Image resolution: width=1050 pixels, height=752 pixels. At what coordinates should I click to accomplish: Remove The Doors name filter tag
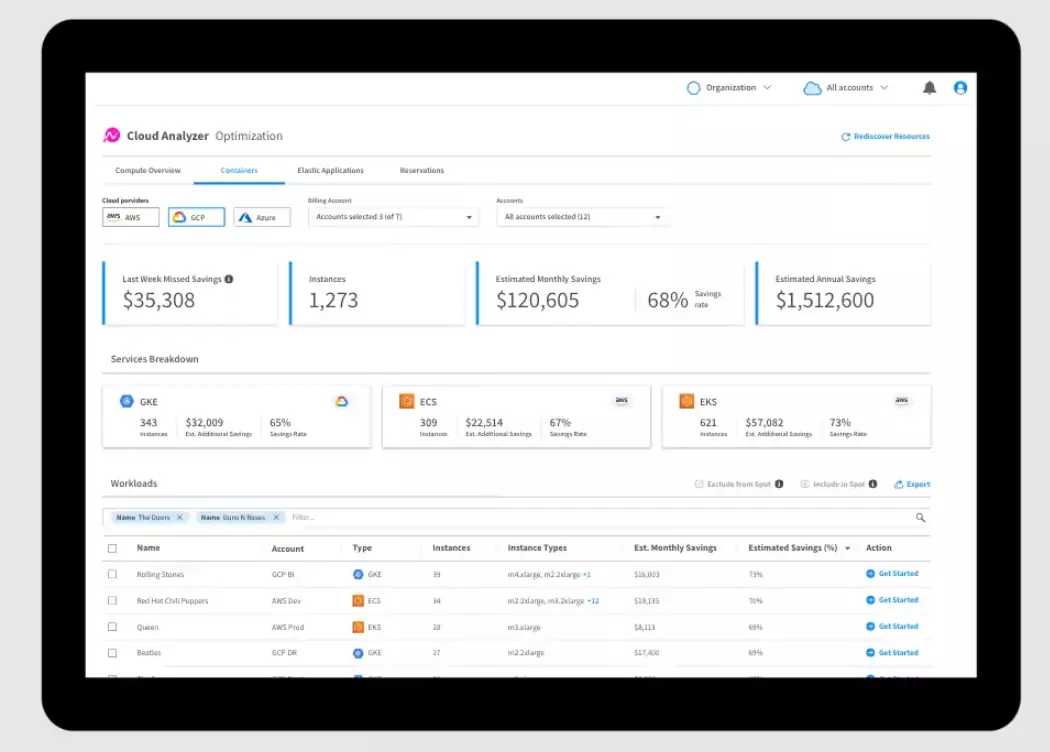tap(180, 517)
